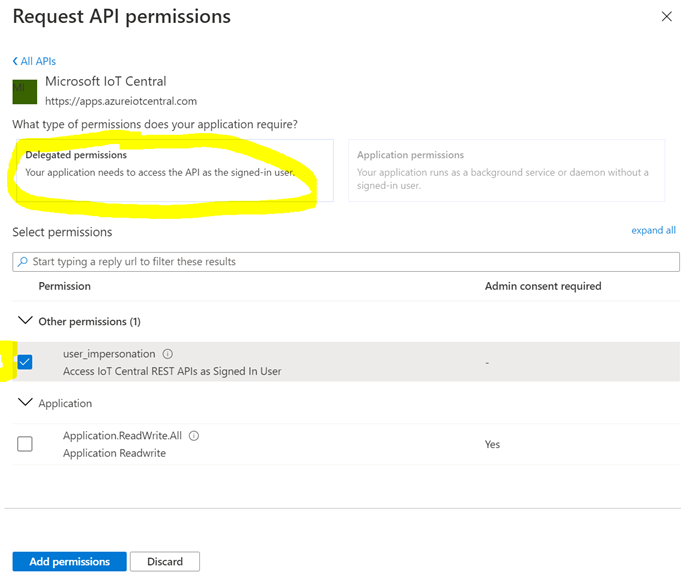Click the Discard button
The height and width of the screenshot is (579, 681).
165,562
